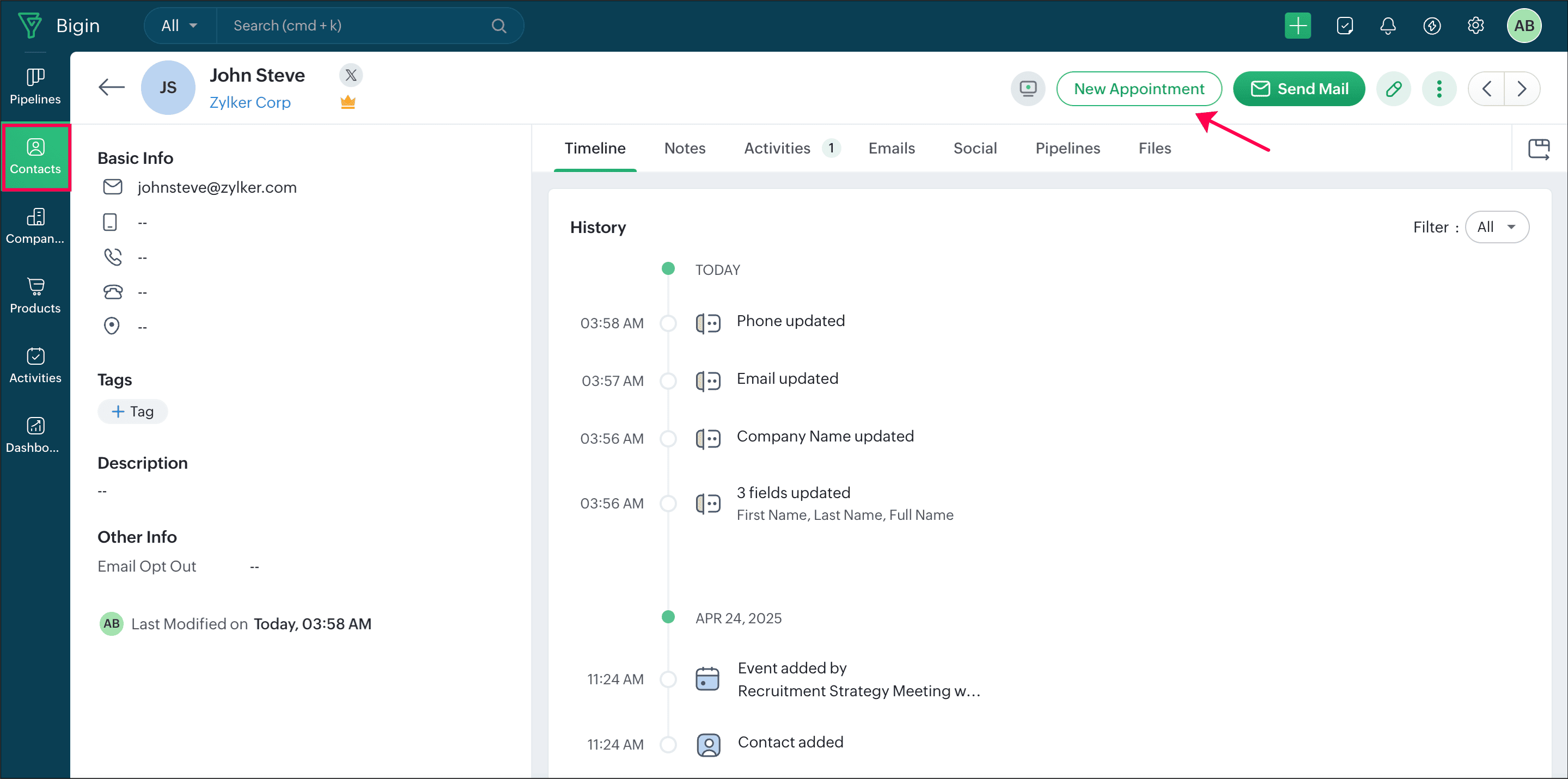Open Products module in sidebar
Image resolution: width=1568 pixels, height=779 pixels.
(x=35, y=296)
